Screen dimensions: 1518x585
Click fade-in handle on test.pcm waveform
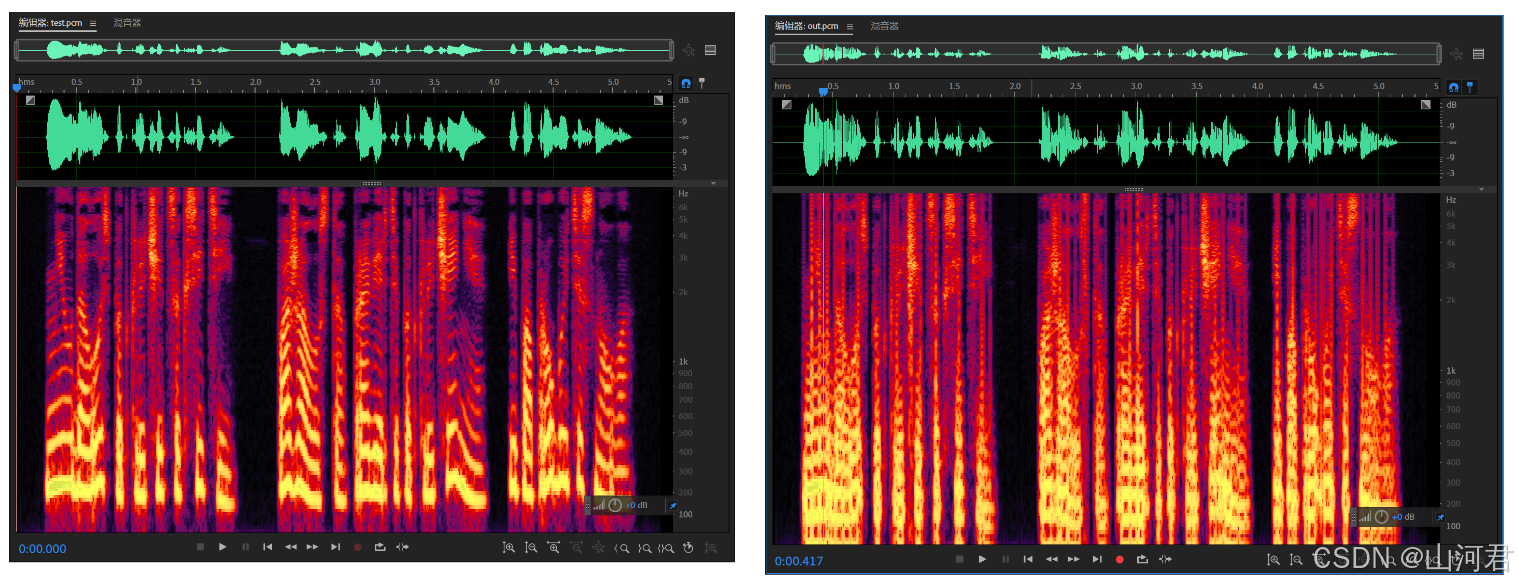point(30,100)
